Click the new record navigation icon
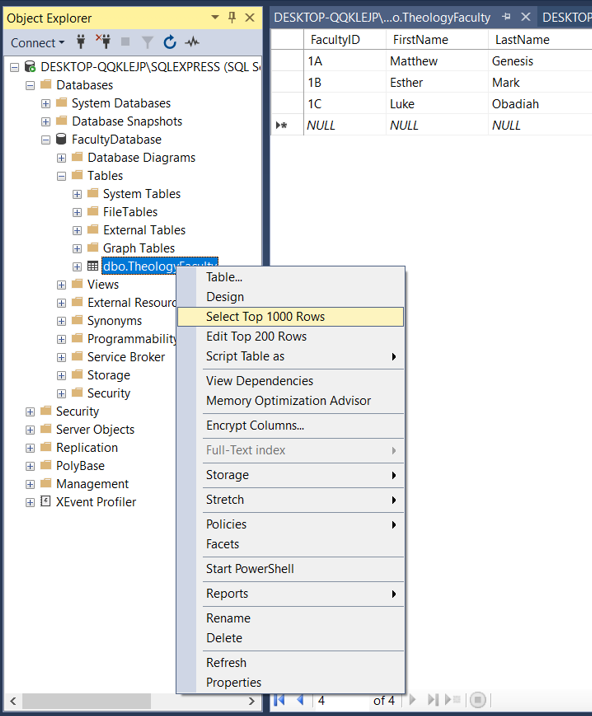 click(x=452, y=700)
